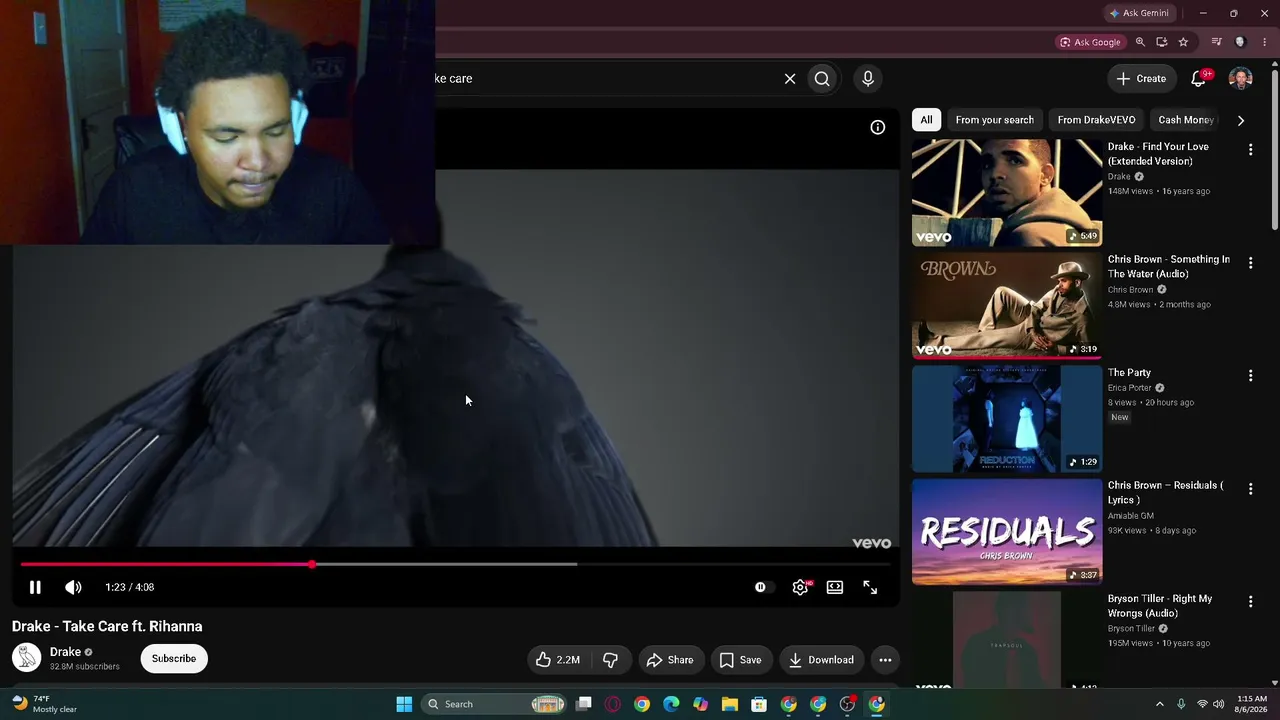Switch to theater mode view
The width and height of the screenshot is (1280, 720).
tap(835, 587)
